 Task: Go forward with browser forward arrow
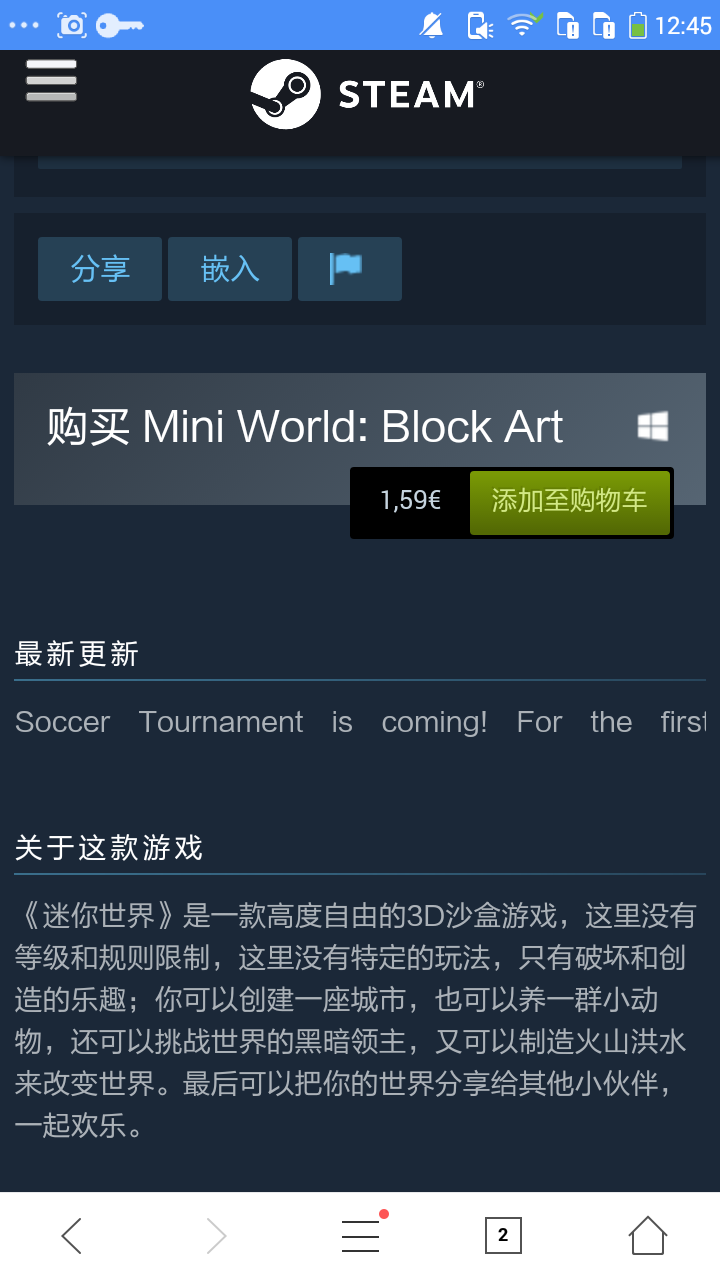[216, 1236]
